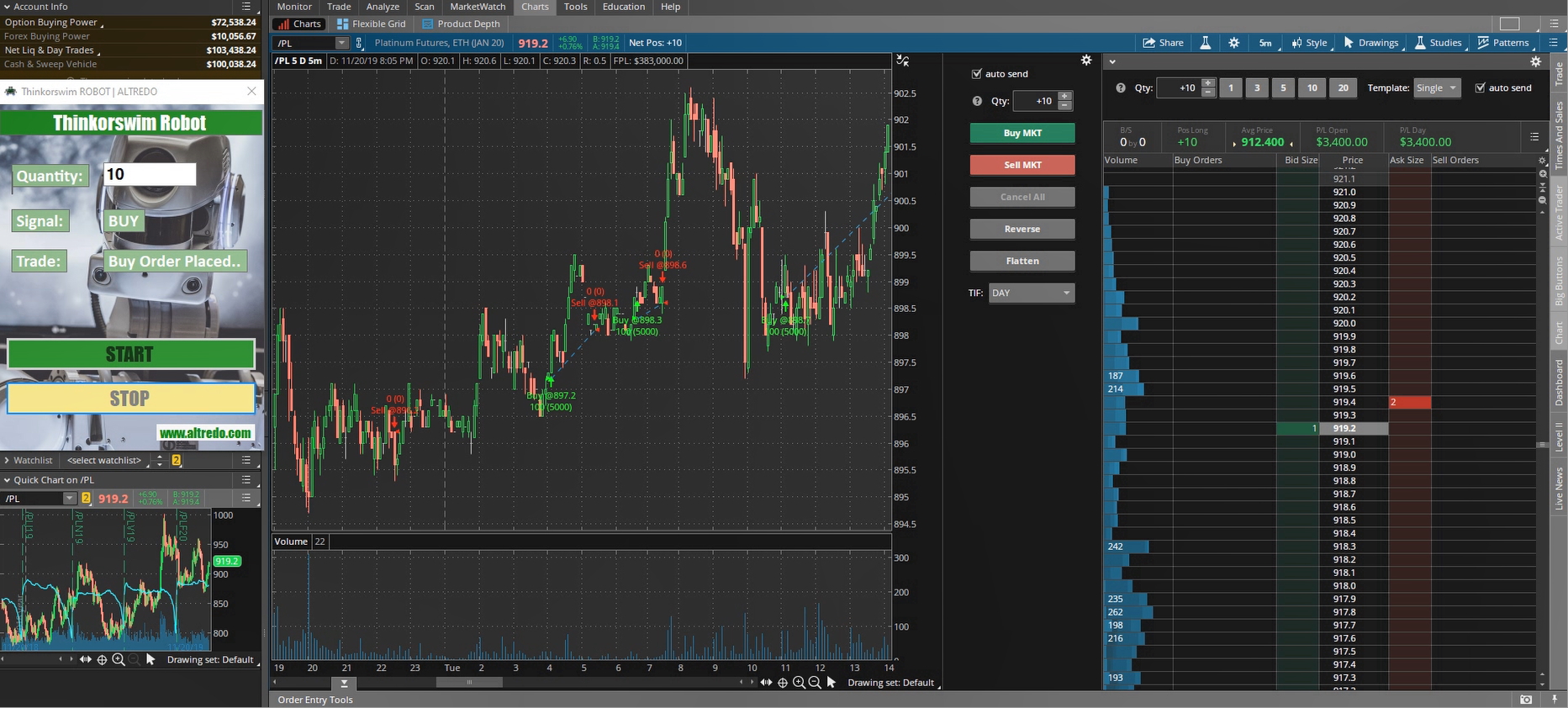This screenshot has width=1568, height=708.
Task: Click the chart collapse/expand icon at top-right of price chart
Action: tap(902, 61)
